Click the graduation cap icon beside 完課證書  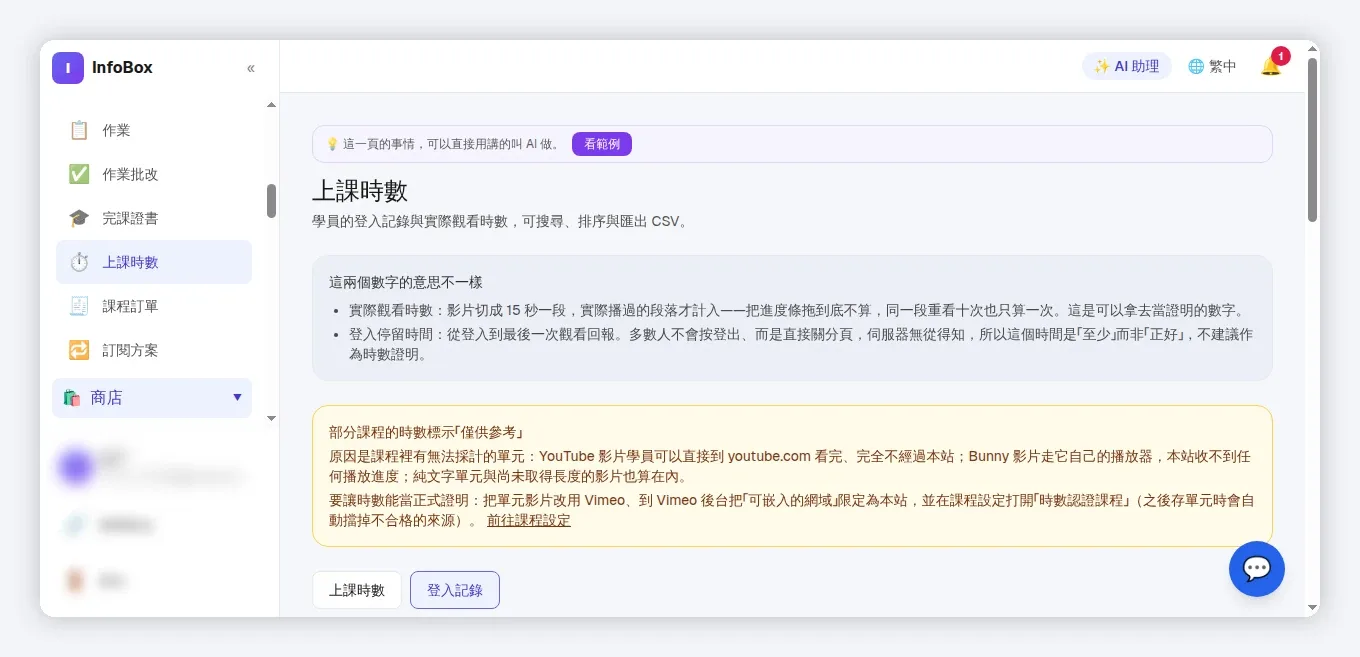point(79,218)
